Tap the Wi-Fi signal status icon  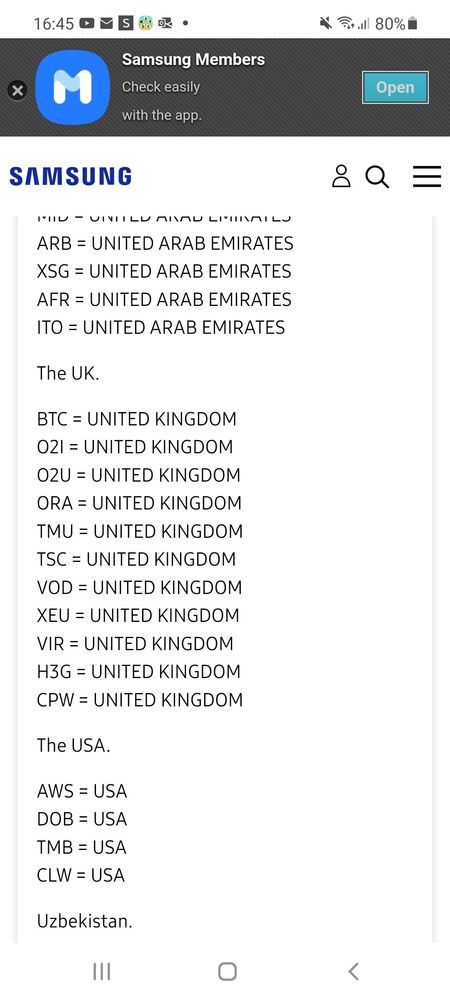(x=345, y=24)
